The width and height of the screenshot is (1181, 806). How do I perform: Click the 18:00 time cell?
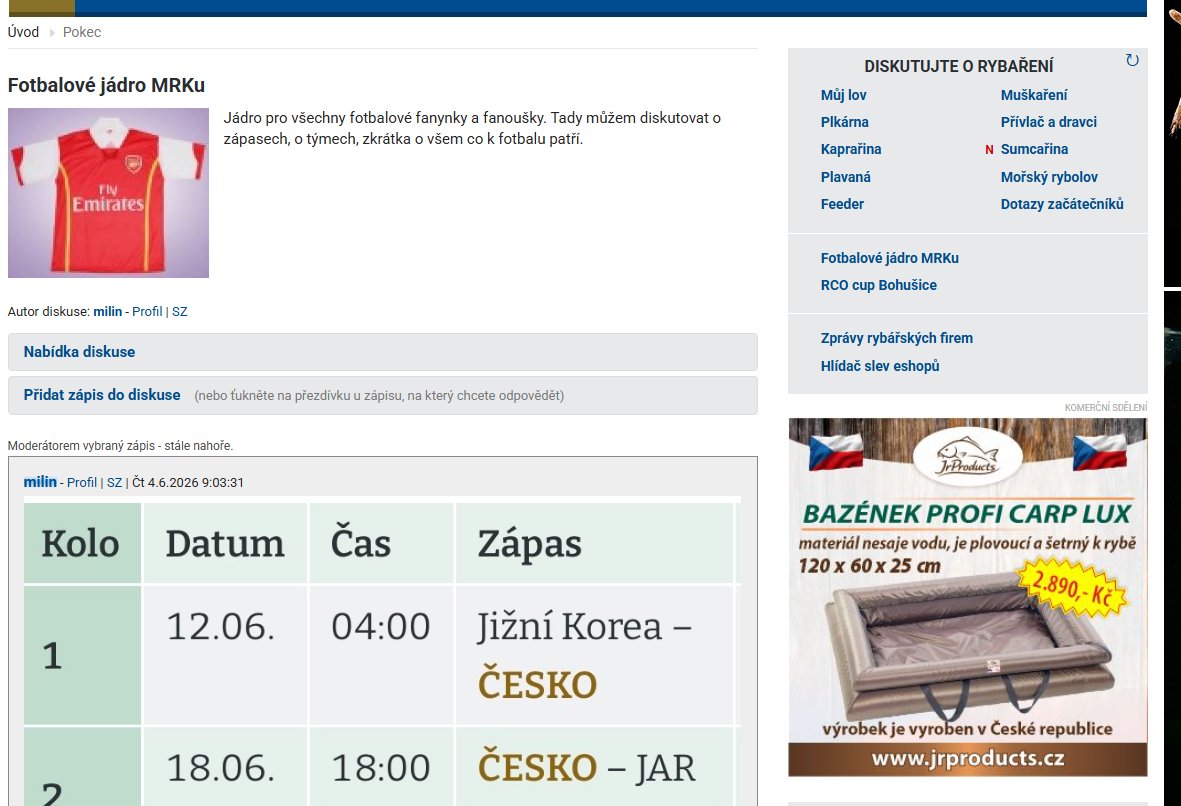[x=382, y=767]
